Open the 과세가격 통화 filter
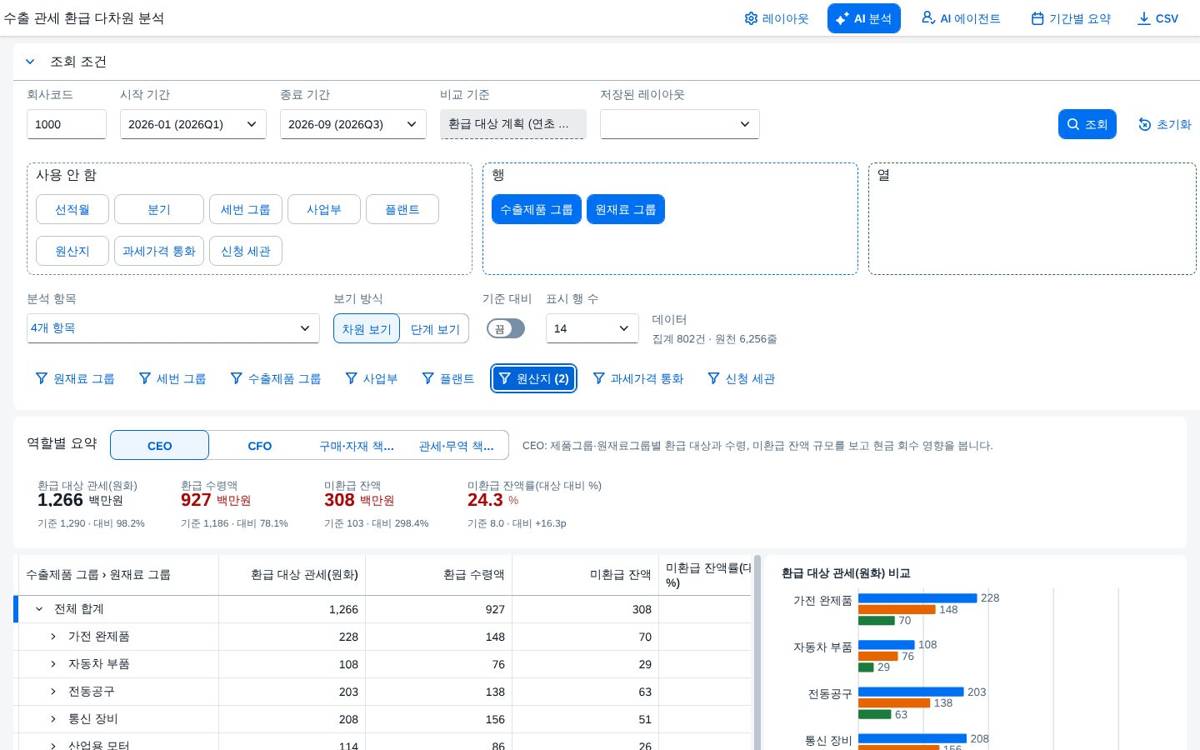Image resolution: width=1200 pixels, height=750 pixels. point(638,379)
